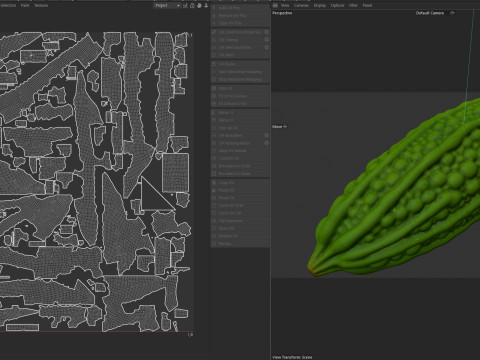480x360 pixels.
Task: Open the viewport Cameras menu
Action: [301, 5]
